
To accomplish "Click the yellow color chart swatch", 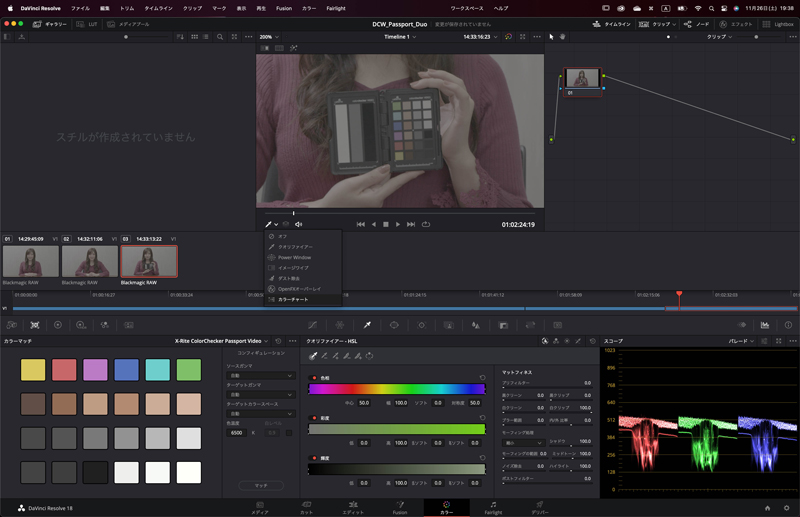I will 33,370.
